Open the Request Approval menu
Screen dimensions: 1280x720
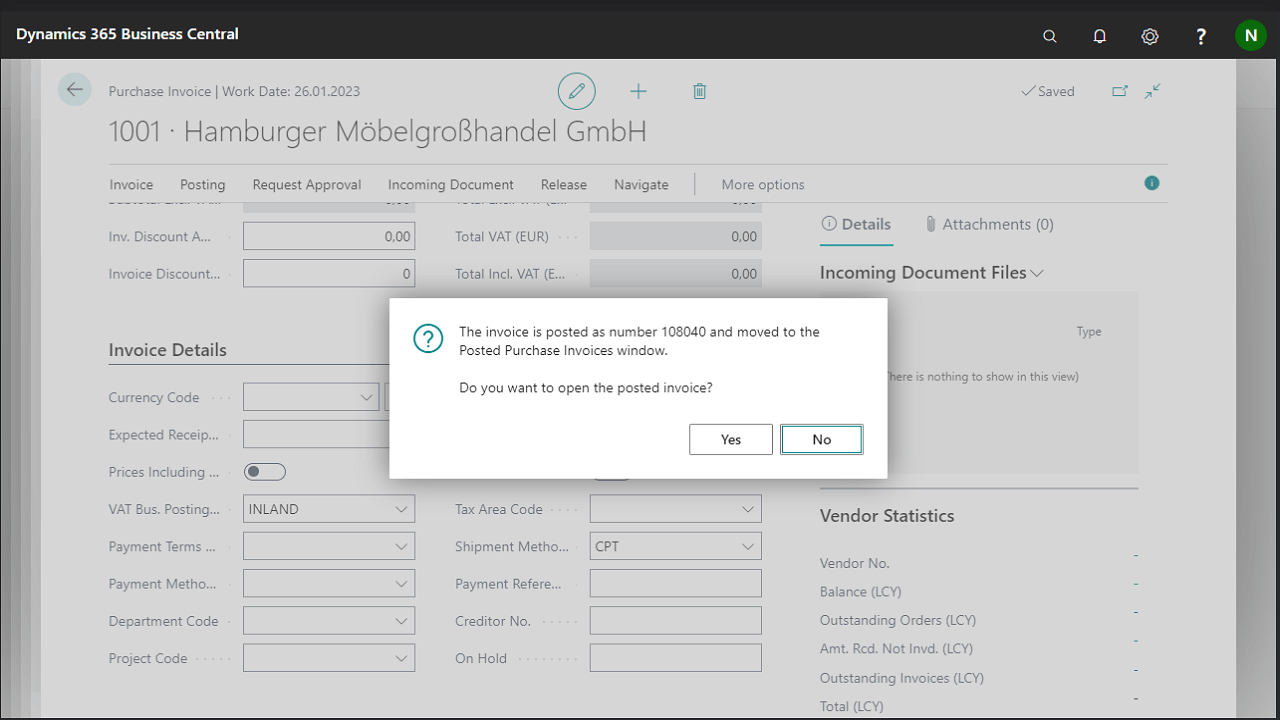pyautogui.click(x=307, y=184)
